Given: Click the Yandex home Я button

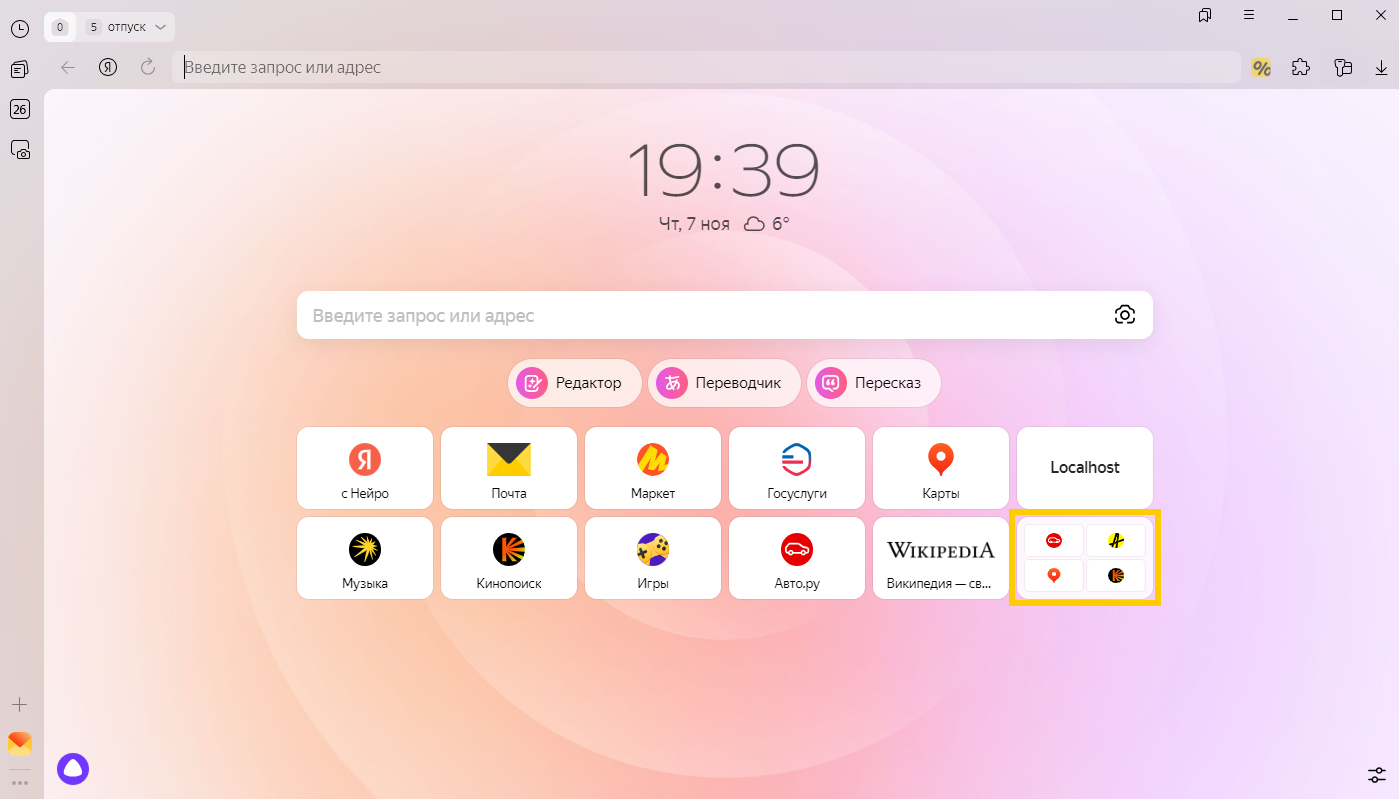Looking at the screenshot, I should click(x=108, y=67).
